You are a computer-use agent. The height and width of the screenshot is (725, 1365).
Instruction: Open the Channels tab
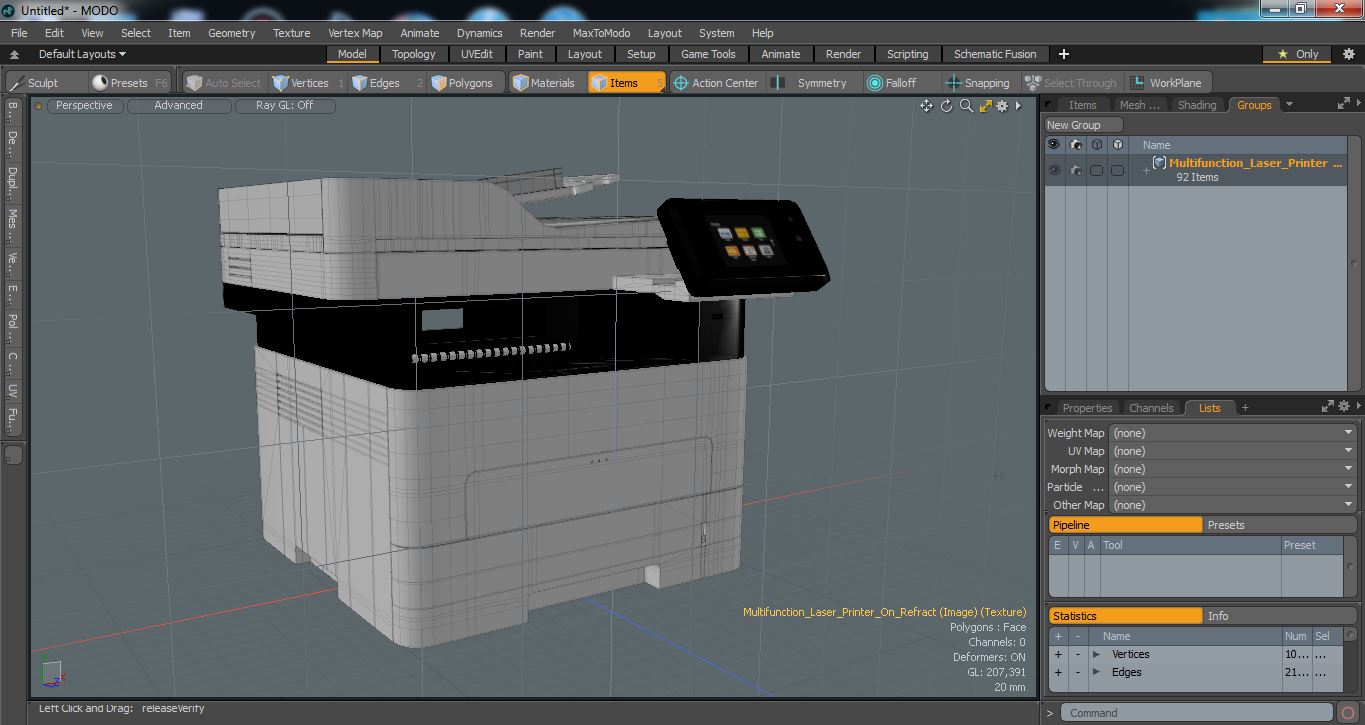[1151, 408]
